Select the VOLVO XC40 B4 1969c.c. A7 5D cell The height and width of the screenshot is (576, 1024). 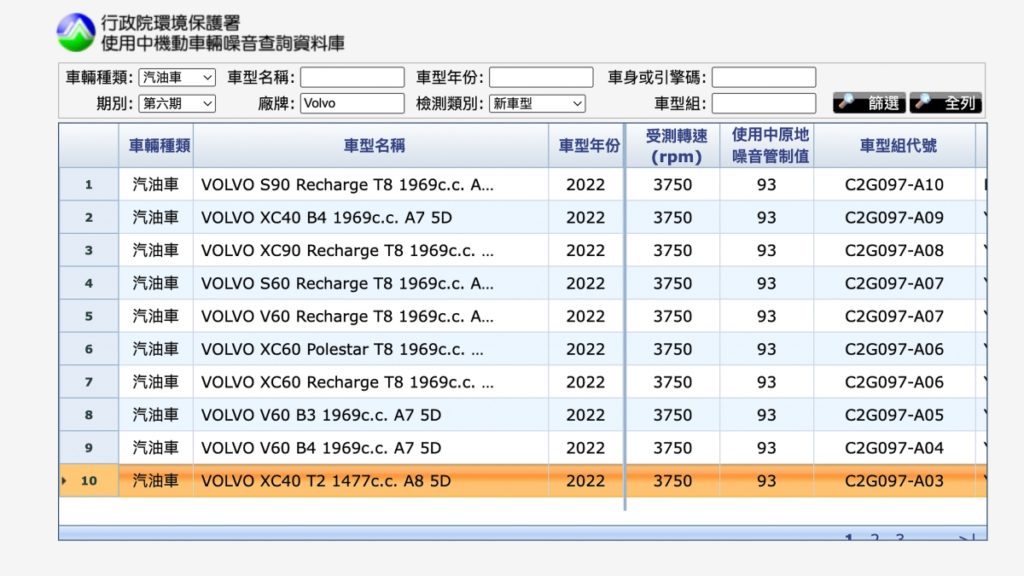point(371,217)
